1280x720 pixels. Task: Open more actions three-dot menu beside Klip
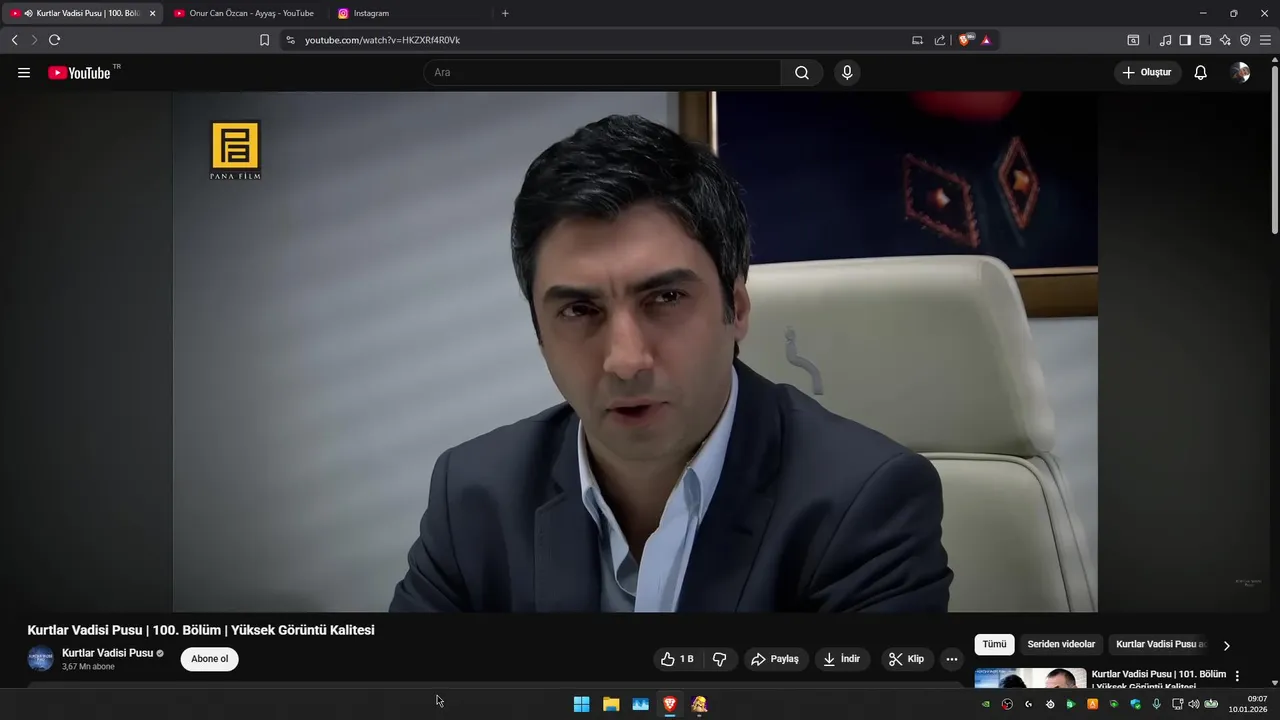click(x=952, y=659)
